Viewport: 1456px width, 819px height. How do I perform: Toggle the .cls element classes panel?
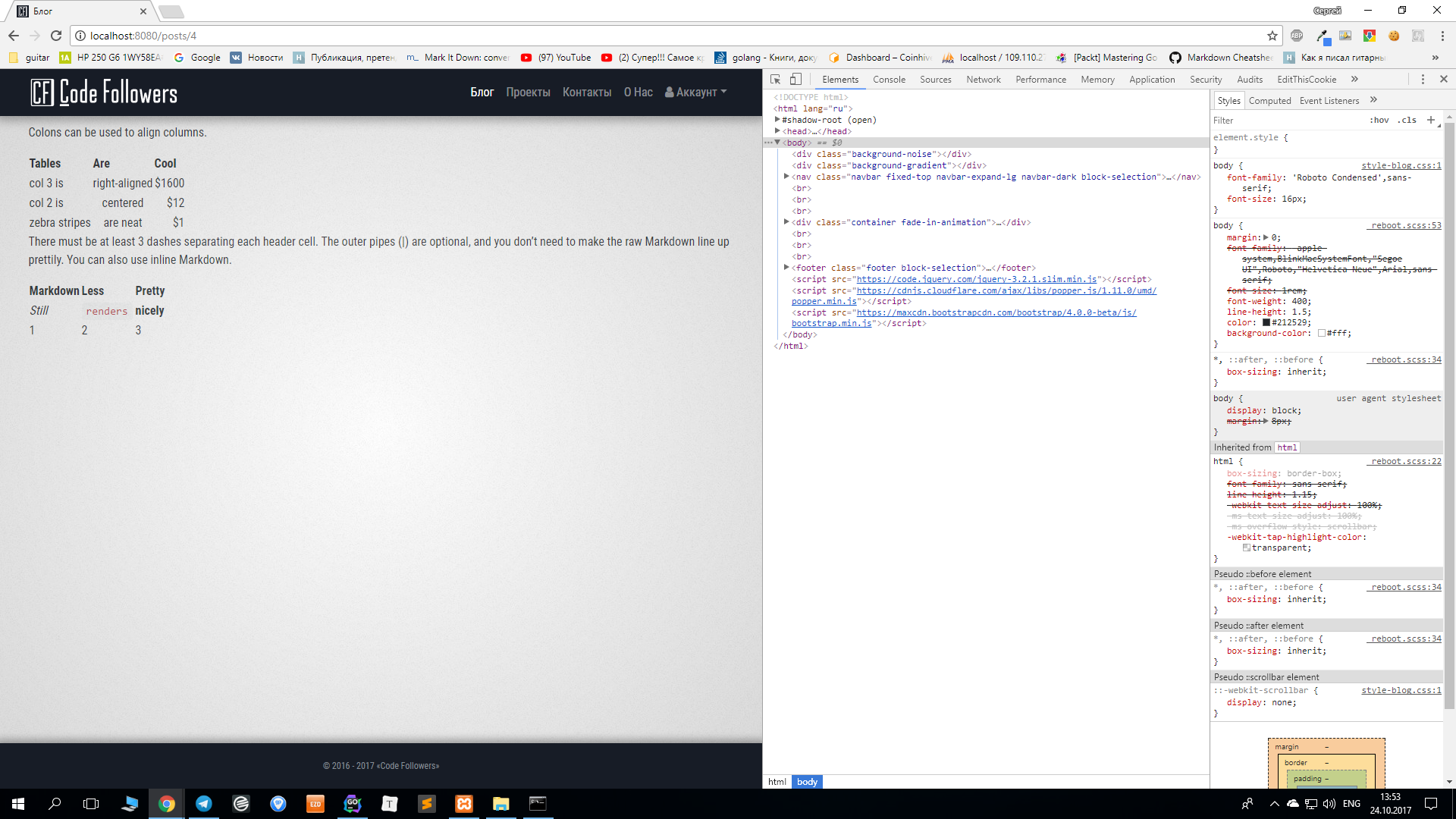1407,120
